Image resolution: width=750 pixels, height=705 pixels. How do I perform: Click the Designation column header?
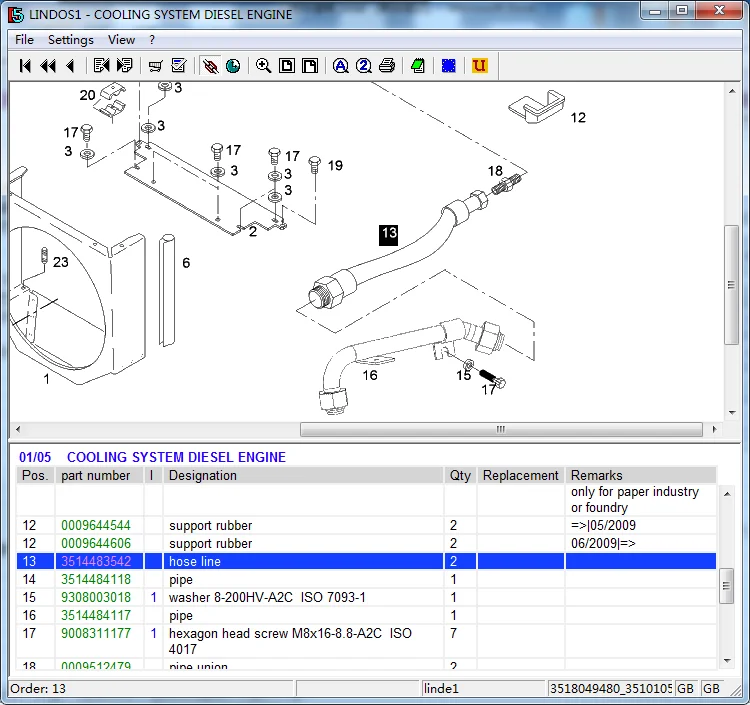click(303, 475)
